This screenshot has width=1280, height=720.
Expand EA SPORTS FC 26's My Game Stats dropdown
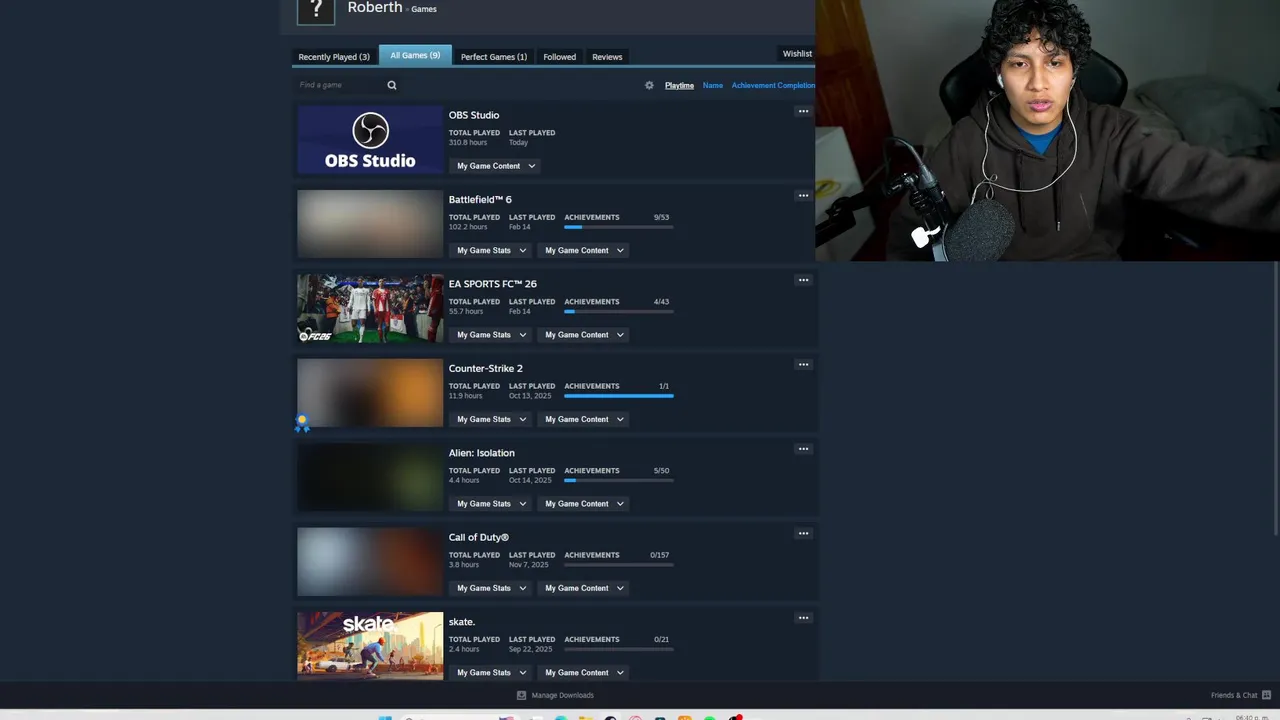pos(490,335)
